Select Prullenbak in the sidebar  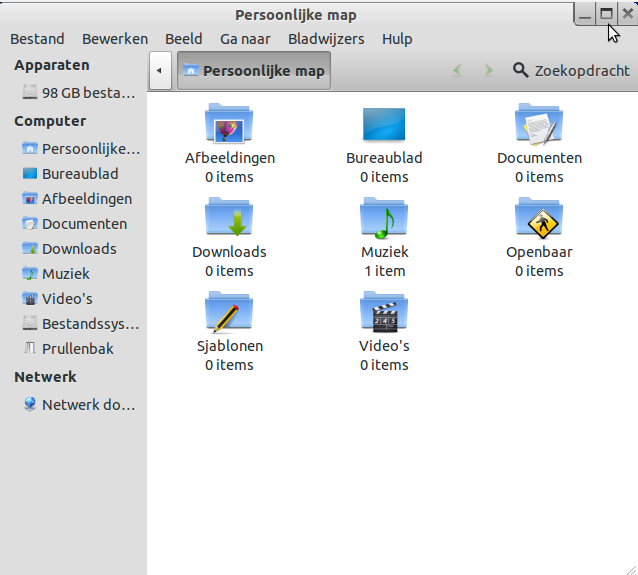pyautogui.click(x=77, y=349)
